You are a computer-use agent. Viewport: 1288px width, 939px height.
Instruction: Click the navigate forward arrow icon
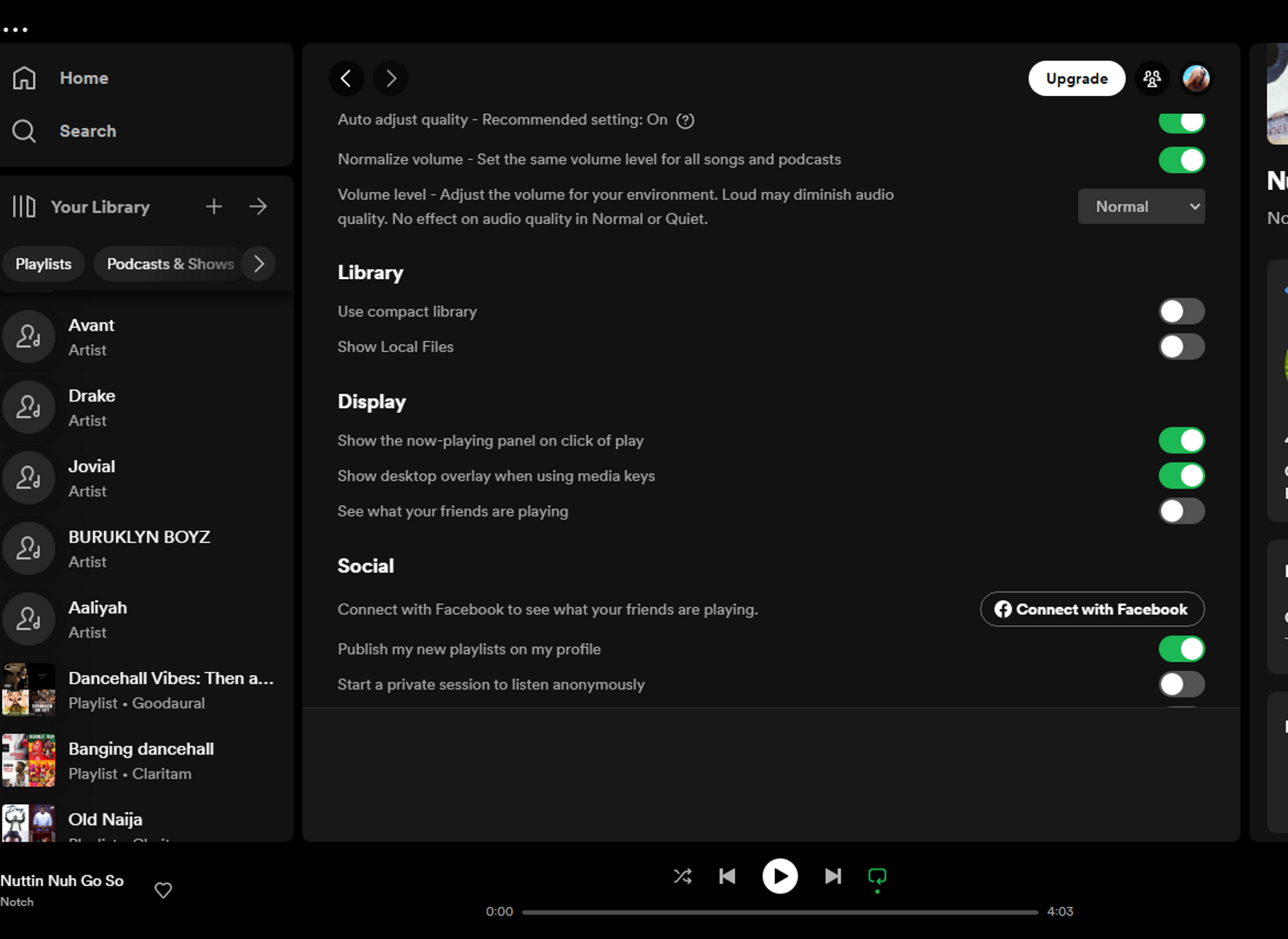click(x=392, y=78)
